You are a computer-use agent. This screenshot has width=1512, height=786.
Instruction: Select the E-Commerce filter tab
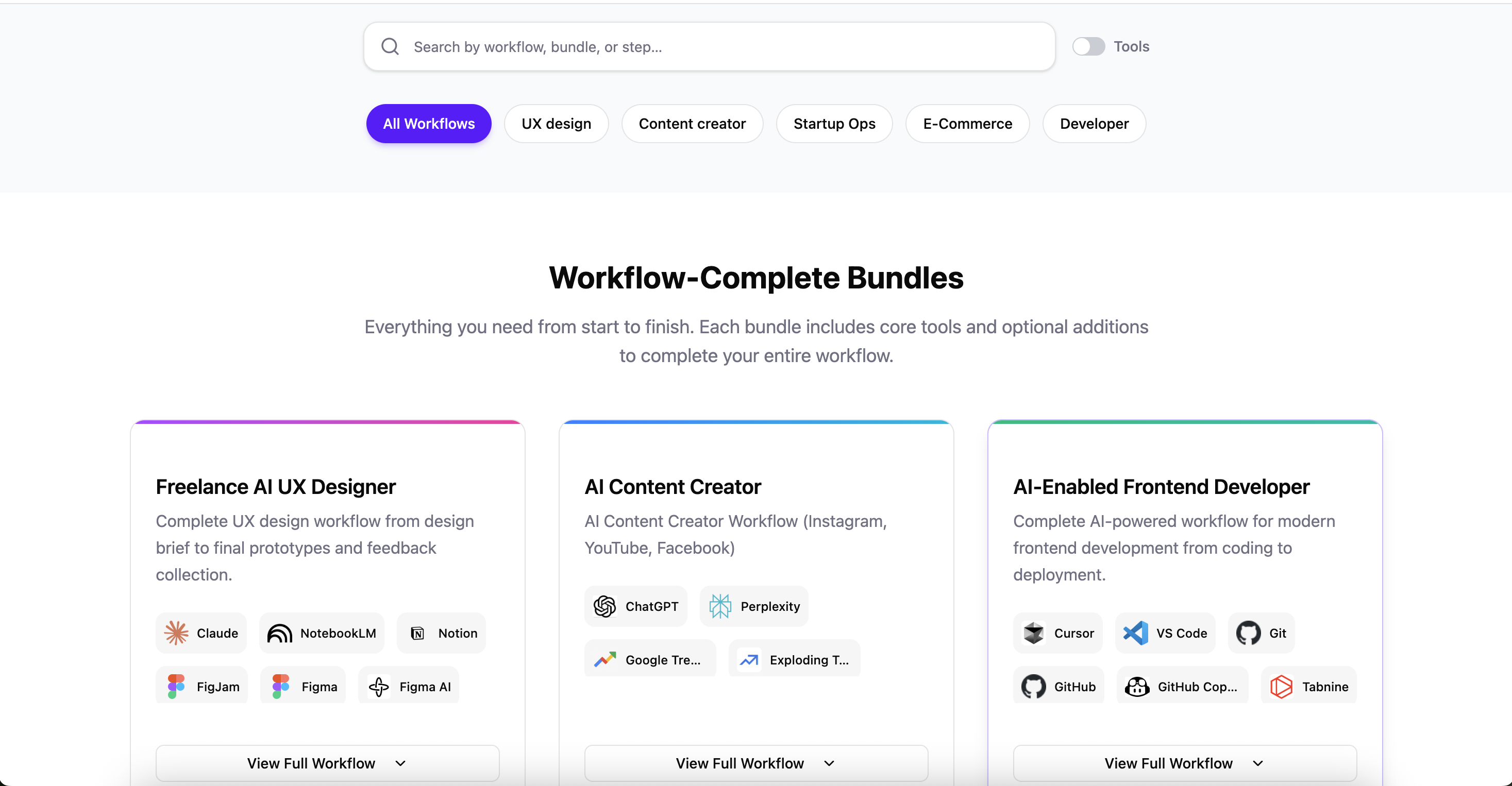[967, 124]
